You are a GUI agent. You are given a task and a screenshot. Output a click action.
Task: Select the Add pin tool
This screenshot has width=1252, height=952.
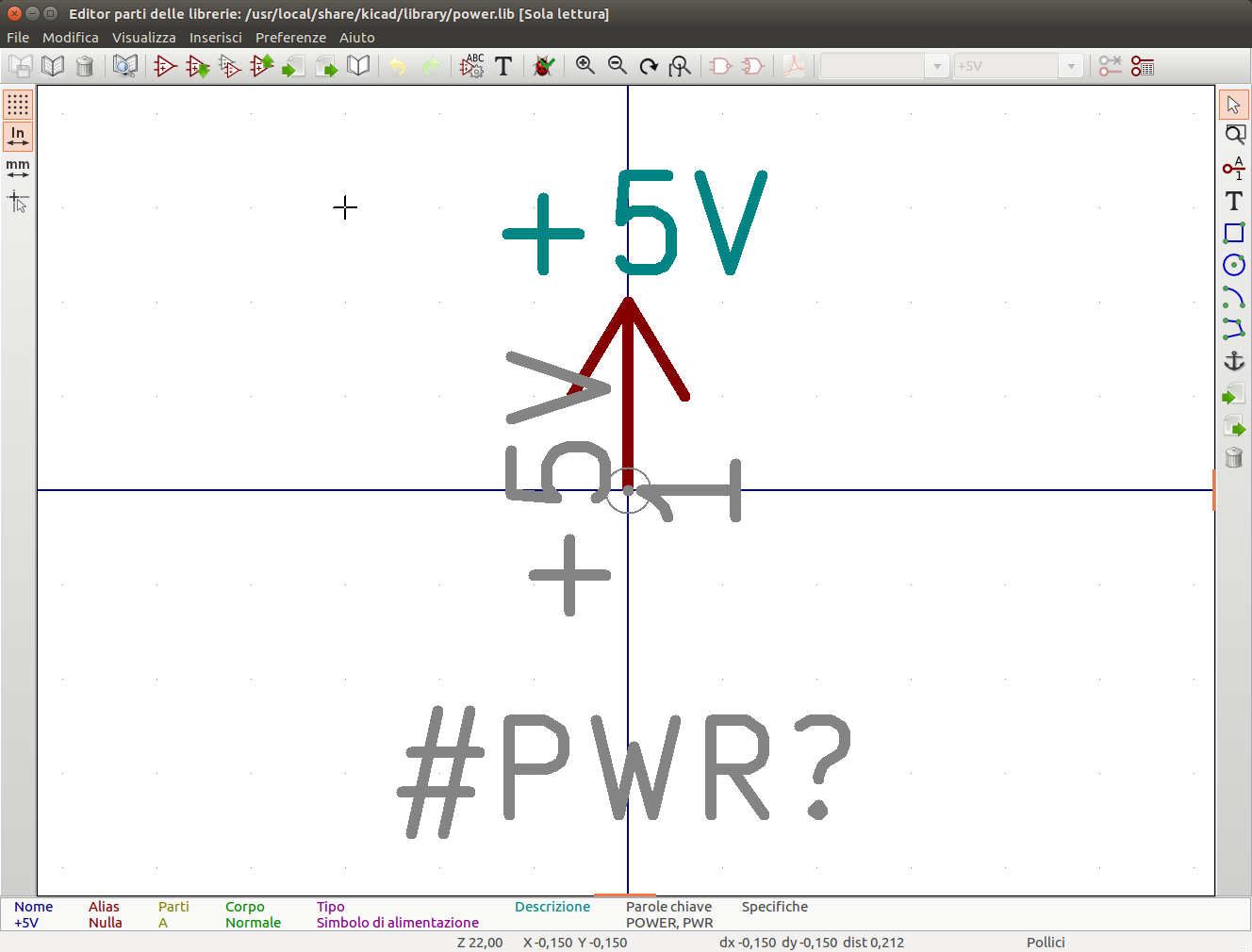click(x=1233, y=169)
